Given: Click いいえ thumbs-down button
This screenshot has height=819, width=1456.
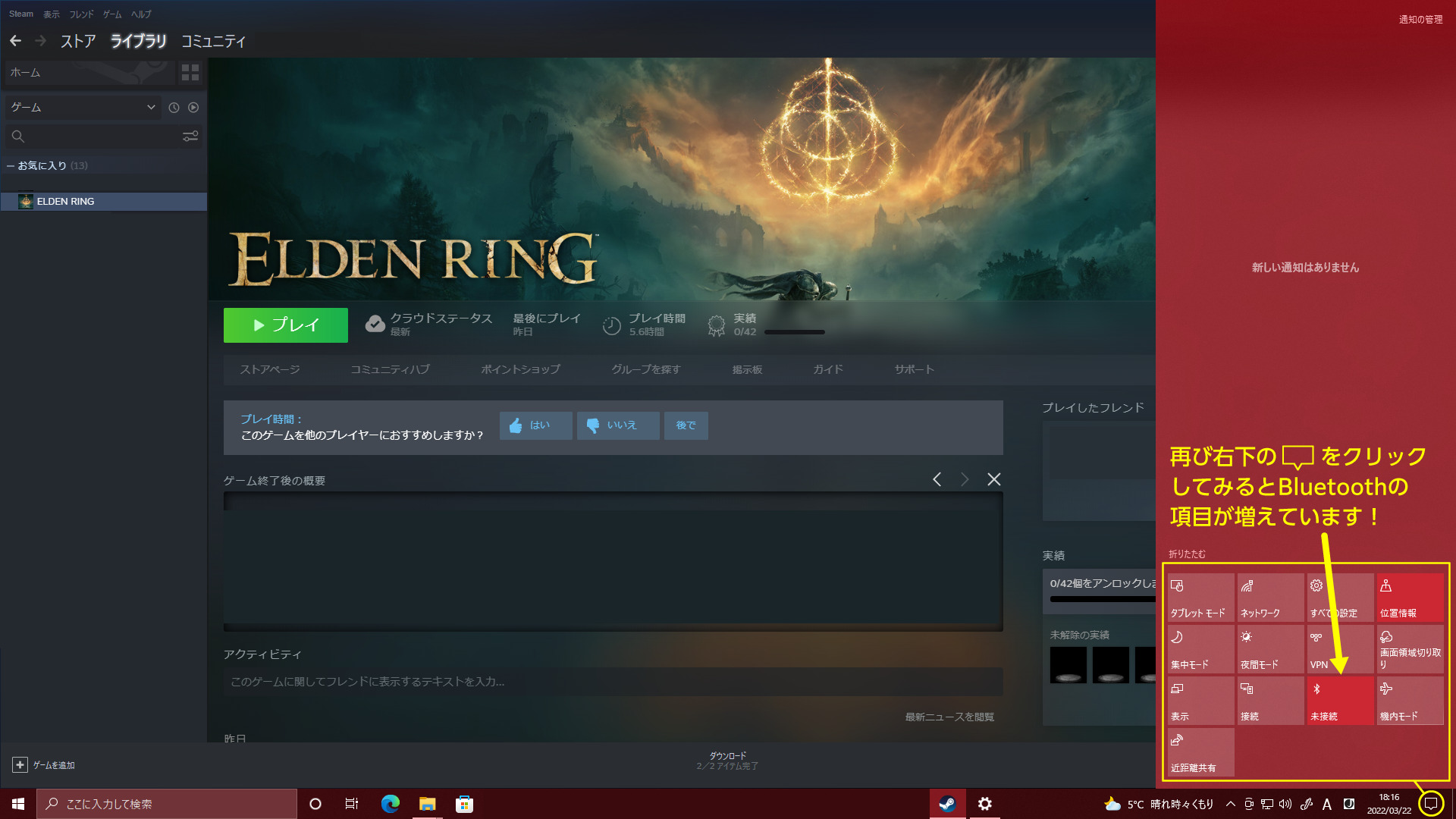Looking at the screenshot, I should [618, 425].
